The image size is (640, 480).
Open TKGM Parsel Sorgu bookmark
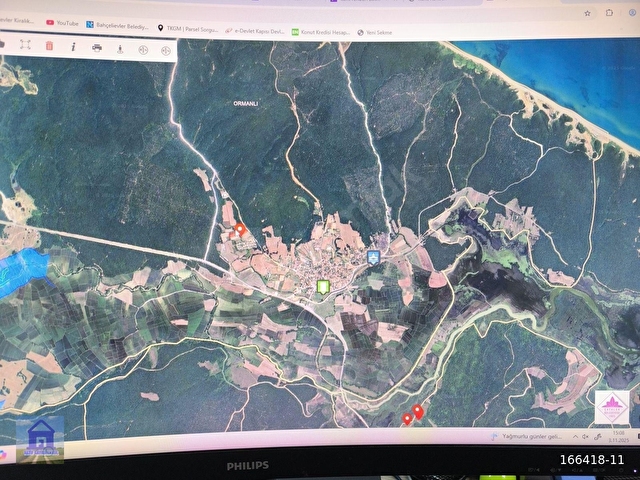pos(188,29)
